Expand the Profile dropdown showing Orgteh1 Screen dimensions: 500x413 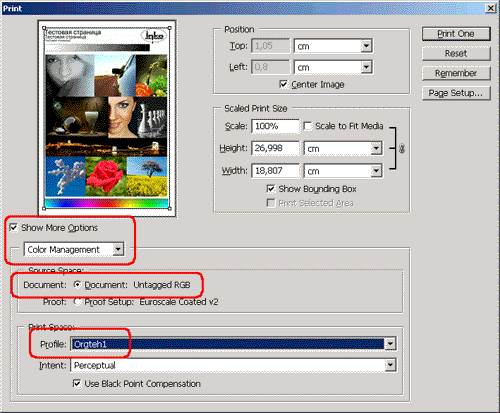[x=233, y=344]
